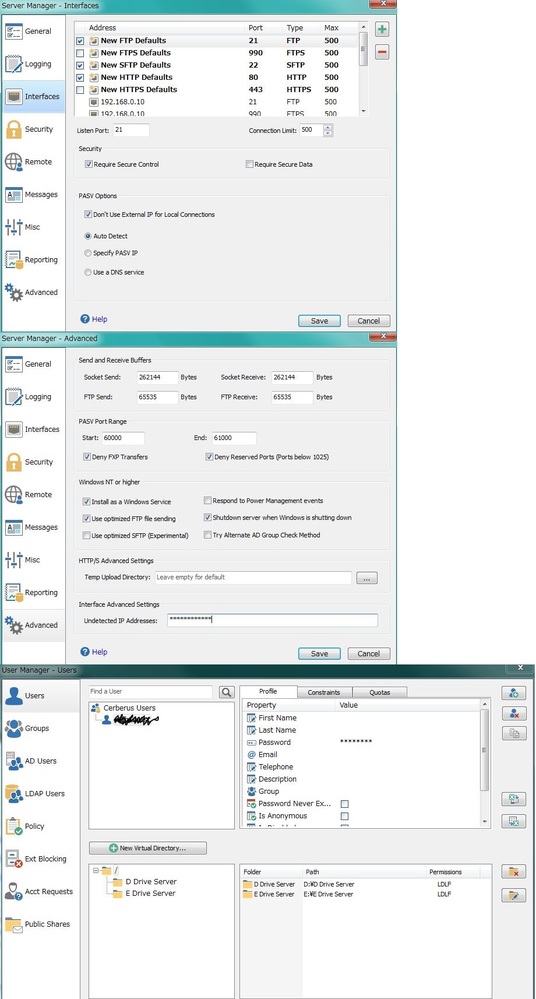Collapse the root folder tree node
The height and width of the screenshot is (999, 536).
click(96, 870)
